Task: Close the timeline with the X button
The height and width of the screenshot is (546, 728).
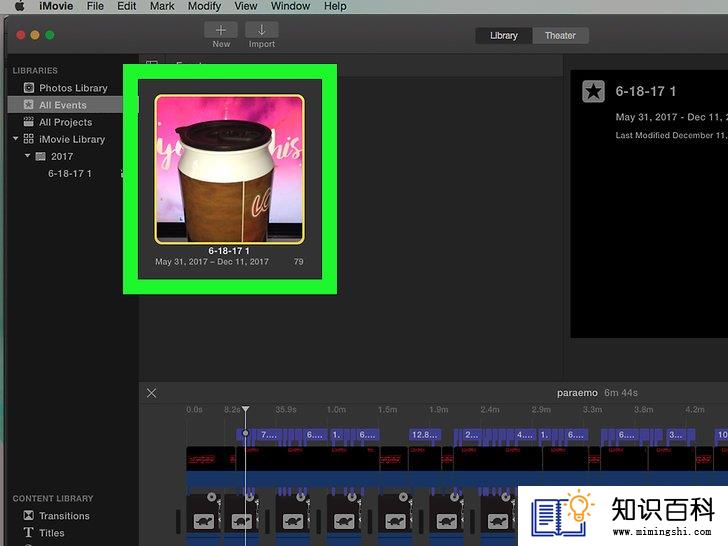Action: [151, 393]
